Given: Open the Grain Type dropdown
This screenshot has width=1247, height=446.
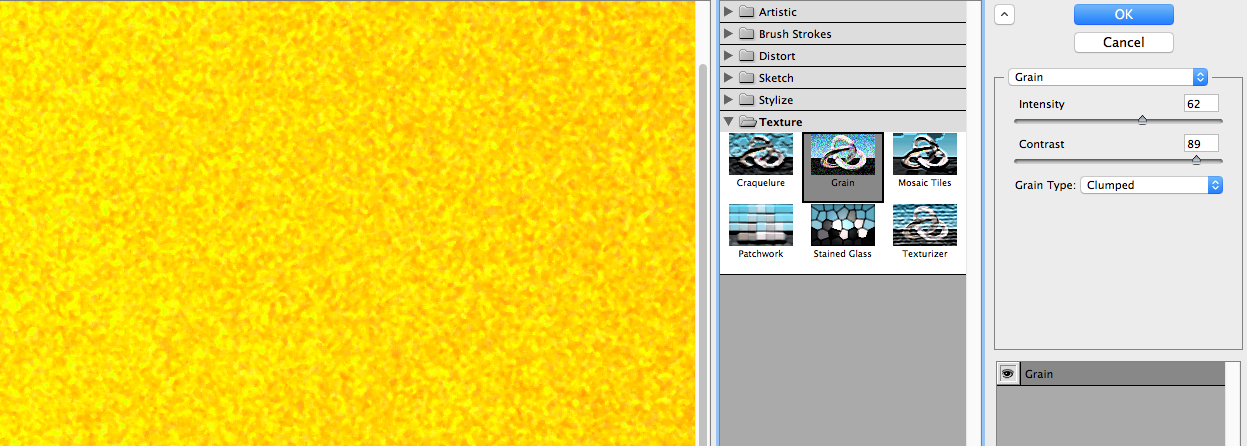Looking at the screenshot, I should pos(1152,185).
